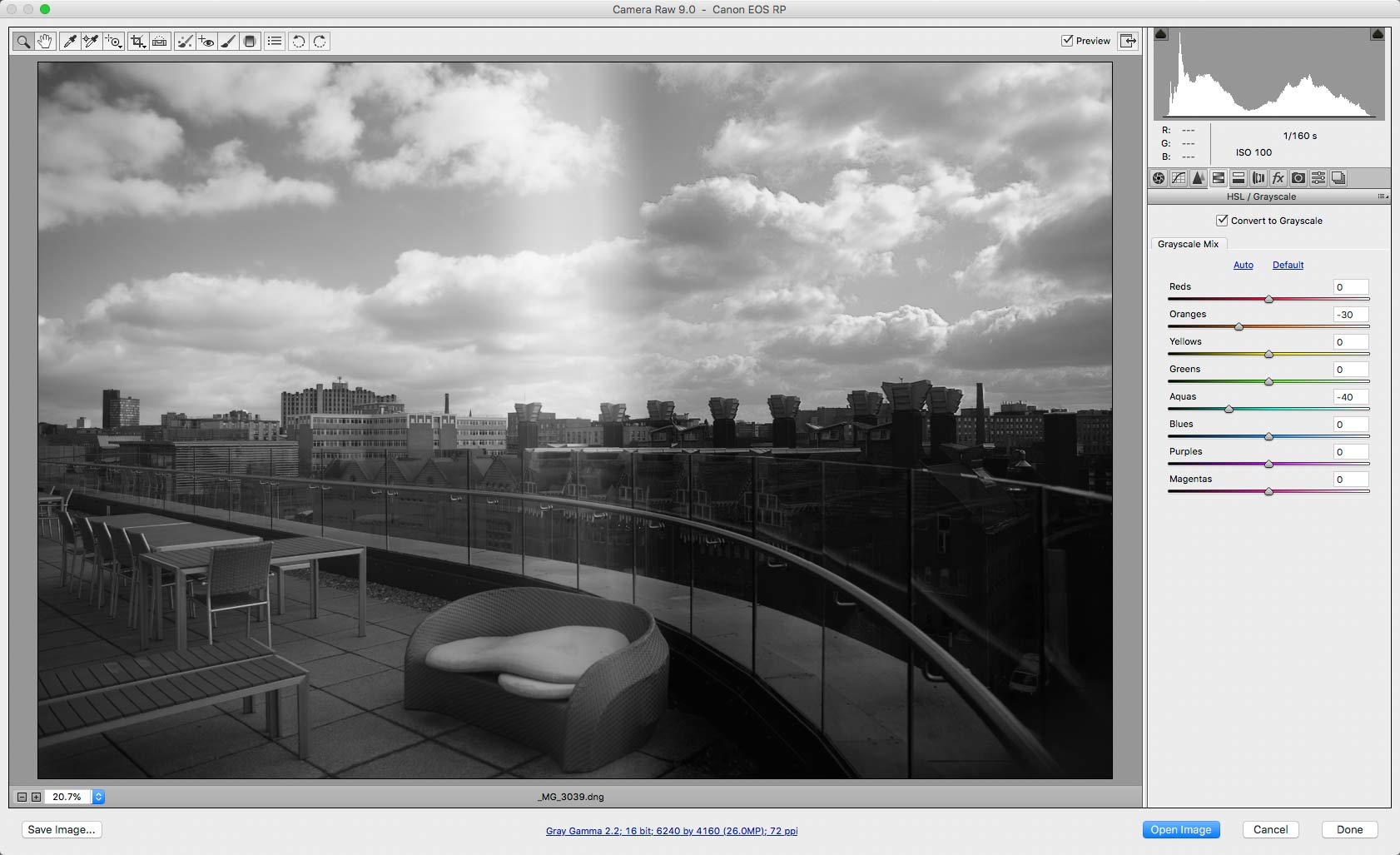The width and height of the screenshot is (1400, 855).
Task: Switch to the Snapshots tab
Action: pyautogui.click(x=1338, y=177)
